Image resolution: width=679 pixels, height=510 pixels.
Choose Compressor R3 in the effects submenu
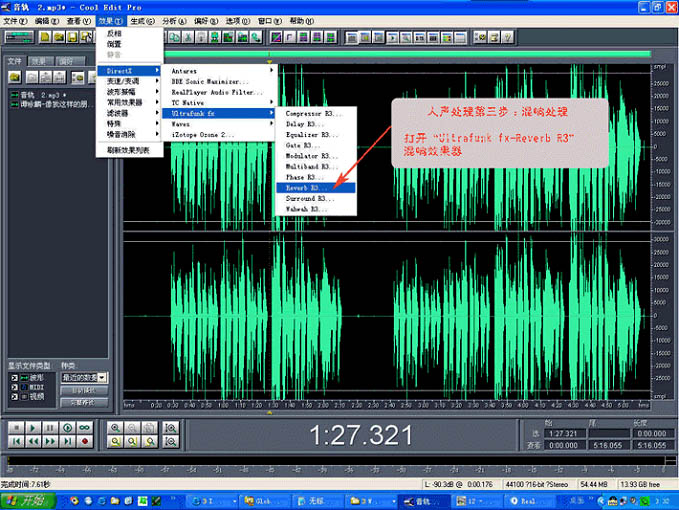coord(312,113)
